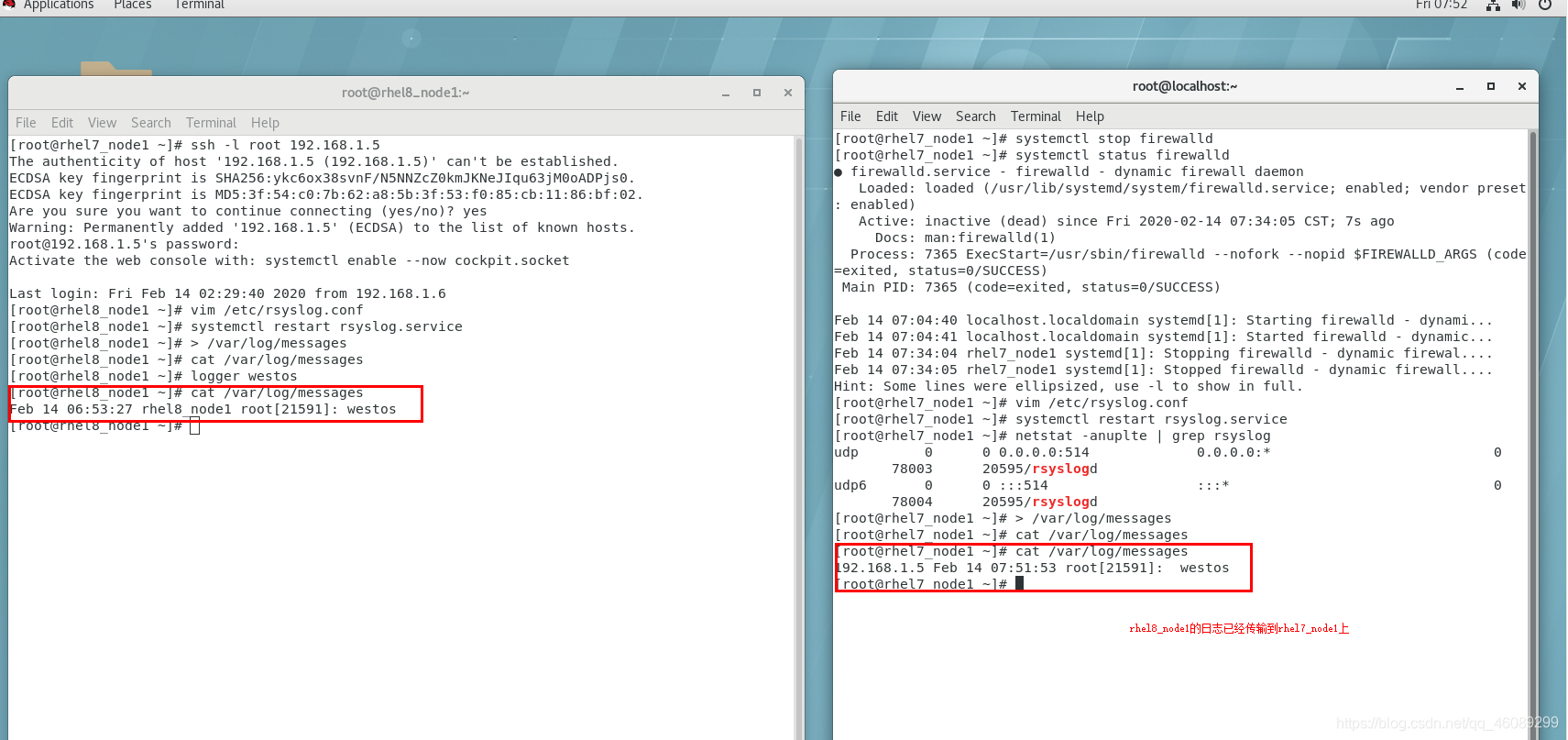Click the 'logger westos' command line
1568x740 pixels.
click(x=153, y=376)
